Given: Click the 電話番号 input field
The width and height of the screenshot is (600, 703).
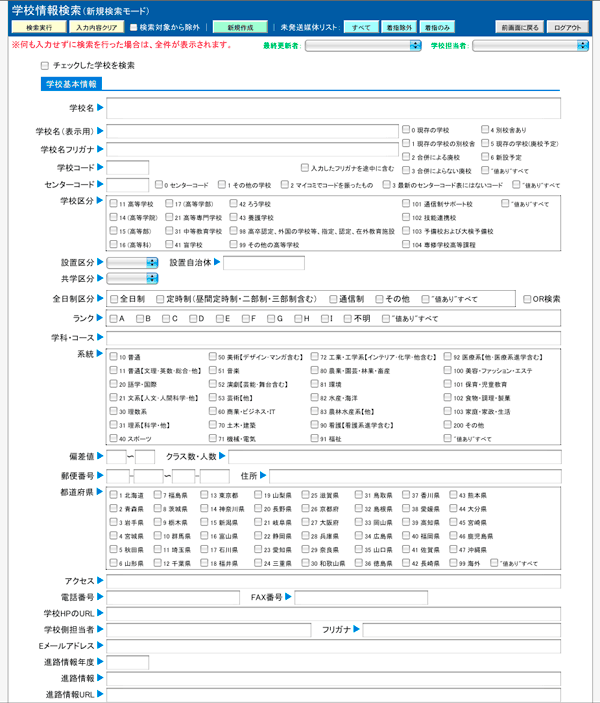Looking at the screenshot, I should pos(173,598).
